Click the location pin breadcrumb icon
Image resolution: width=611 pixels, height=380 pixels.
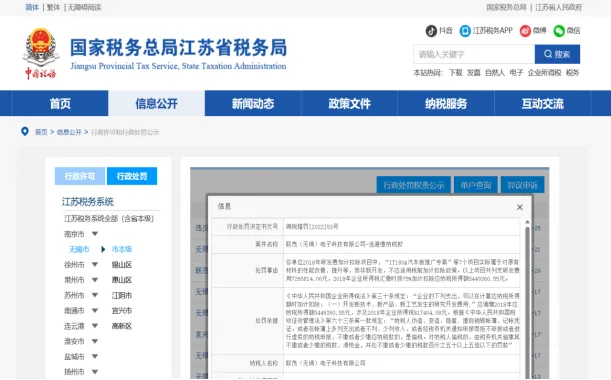[25, 131]
